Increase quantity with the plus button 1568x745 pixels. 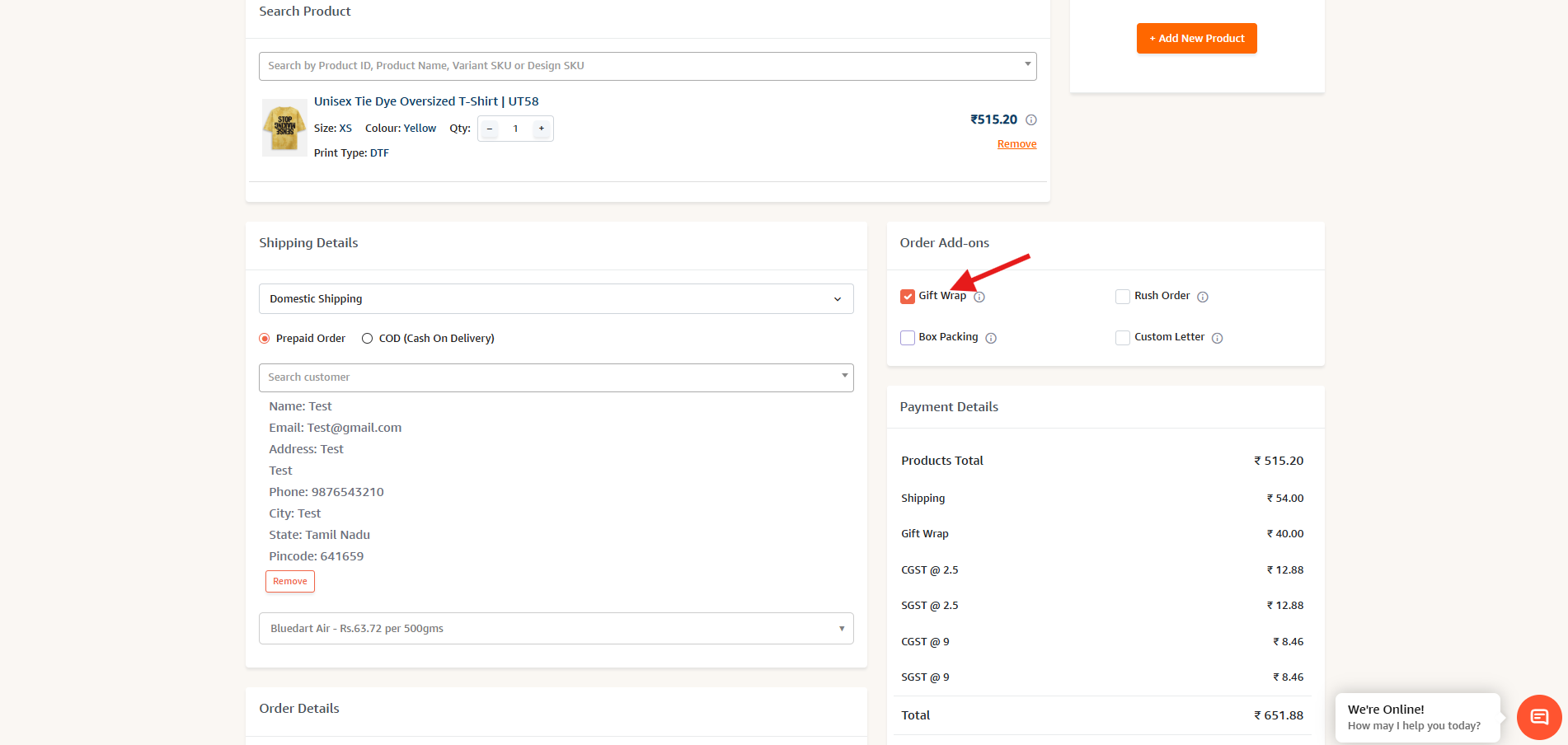point(542,129)
